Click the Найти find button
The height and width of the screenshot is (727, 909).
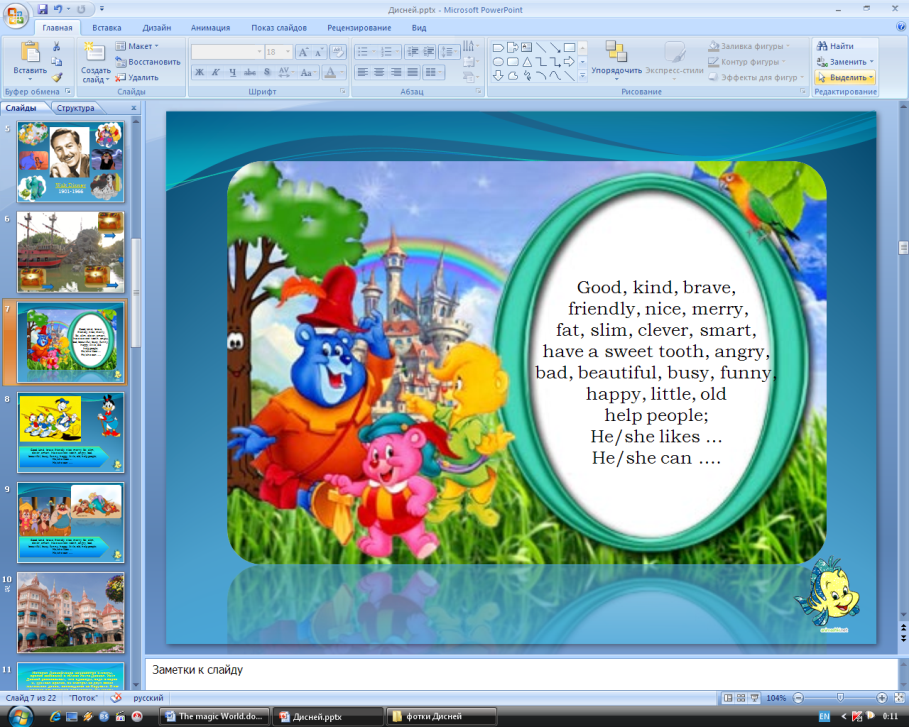(835, 46)
